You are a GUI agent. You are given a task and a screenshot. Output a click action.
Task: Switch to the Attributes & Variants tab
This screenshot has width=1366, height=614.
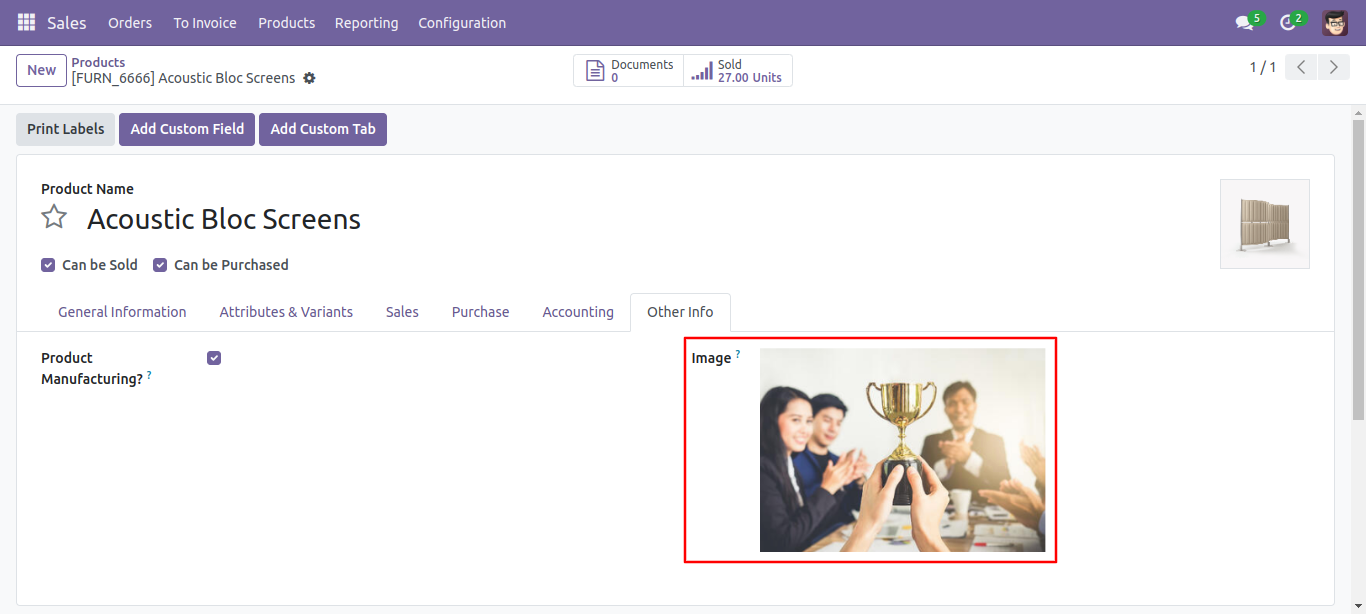coord(286,312)
